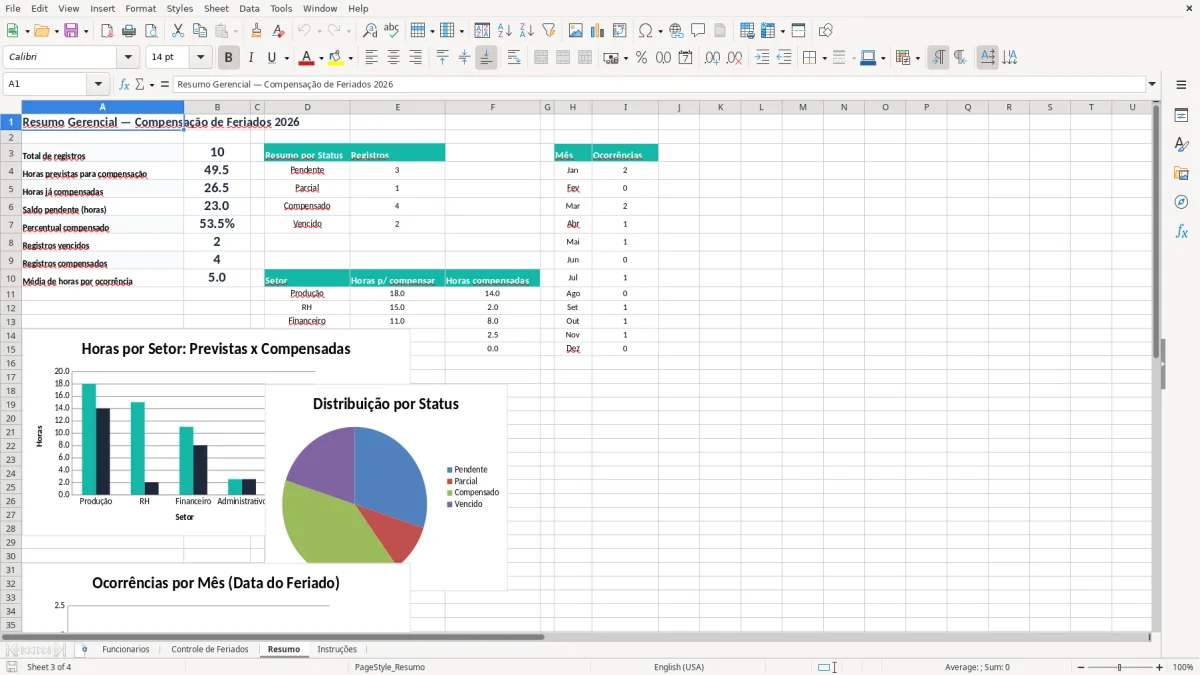Align text right
Screen dimensions: 1200x675
pos(416,58)
